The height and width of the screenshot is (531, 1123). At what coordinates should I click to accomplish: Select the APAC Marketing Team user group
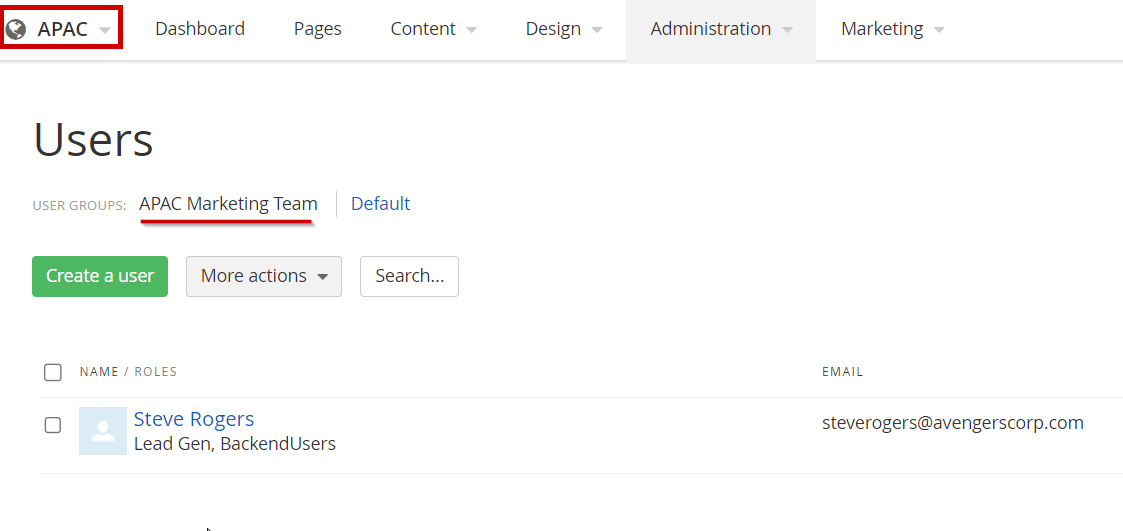[228, 204]
